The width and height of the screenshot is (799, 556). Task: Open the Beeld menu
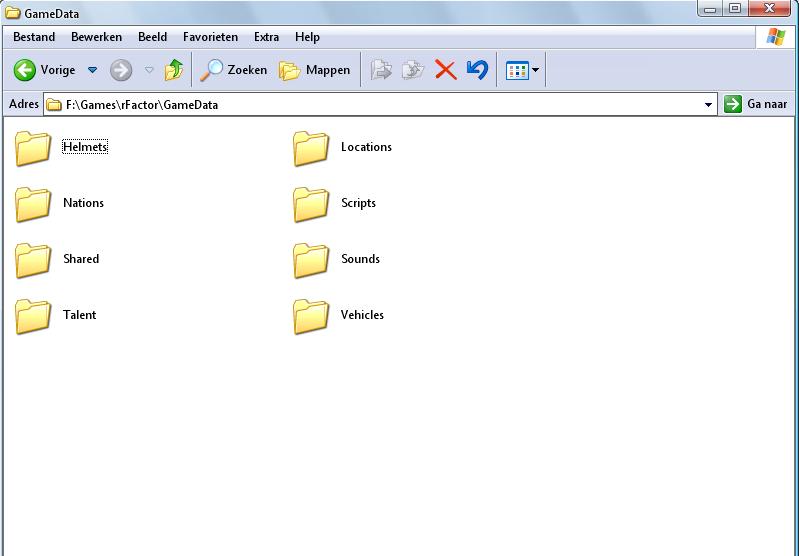pos(152,37)
